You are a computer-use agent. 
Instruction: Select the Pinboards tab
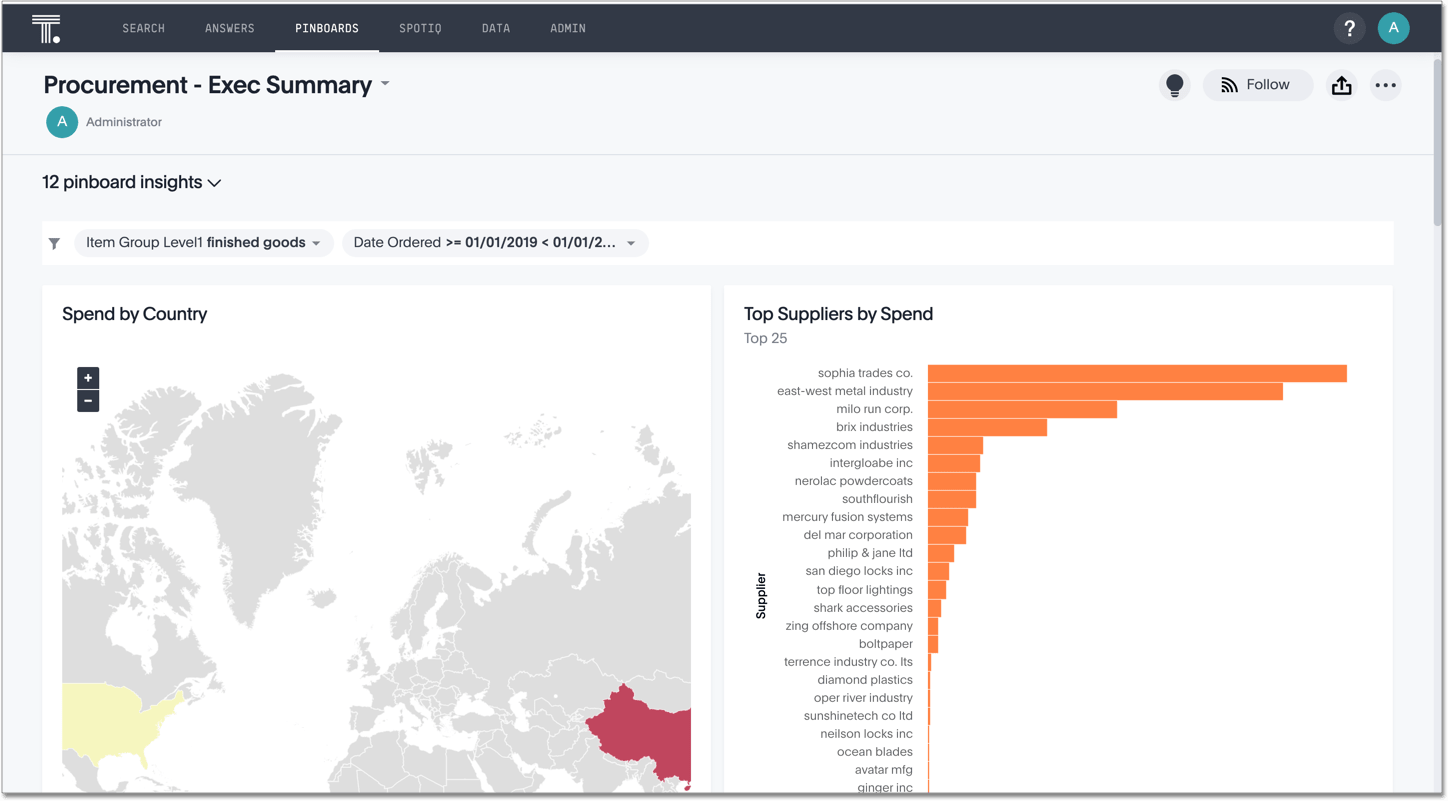click(x=327, y=28)
